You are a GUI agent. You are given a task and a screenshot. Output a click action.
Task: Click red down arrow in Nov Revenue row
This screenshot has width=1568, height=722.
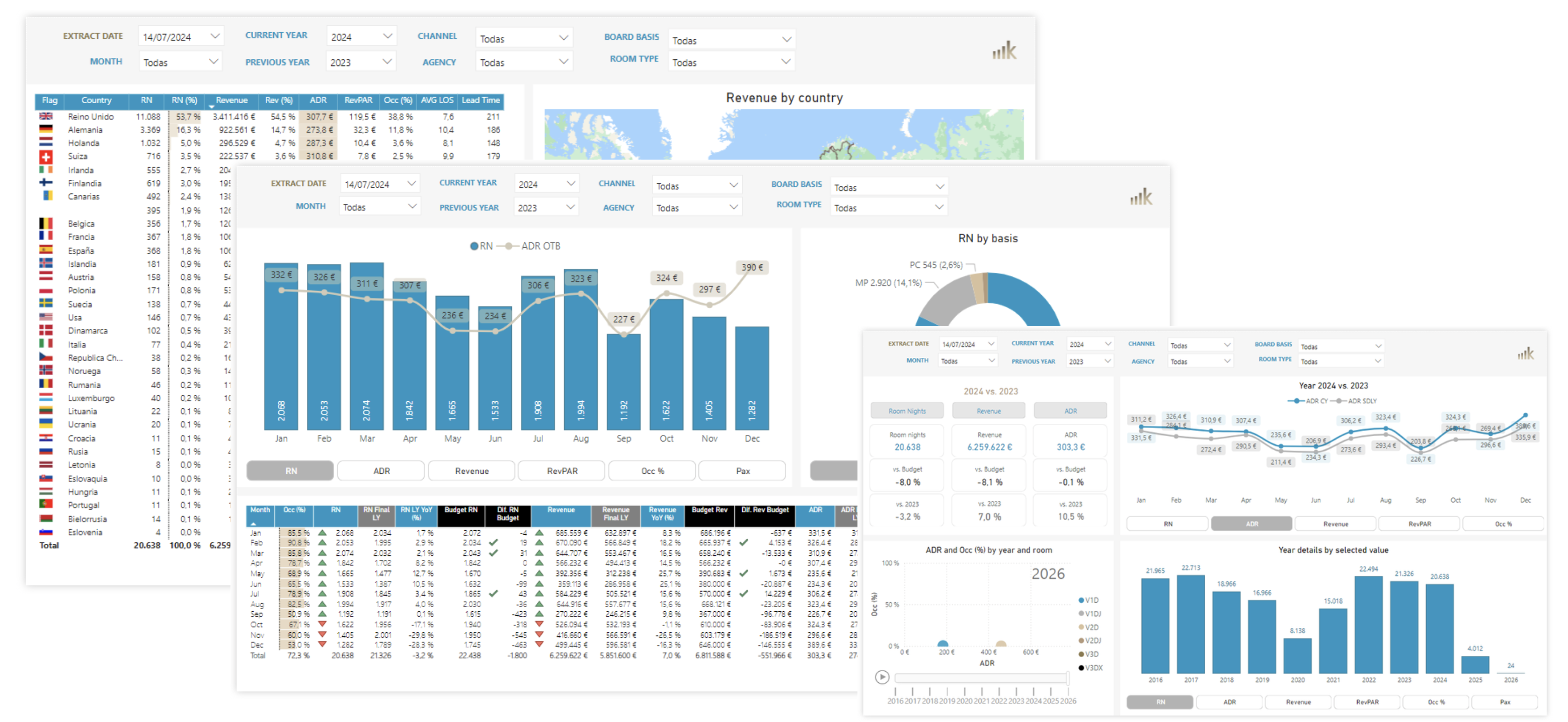(x=539, y=634)
